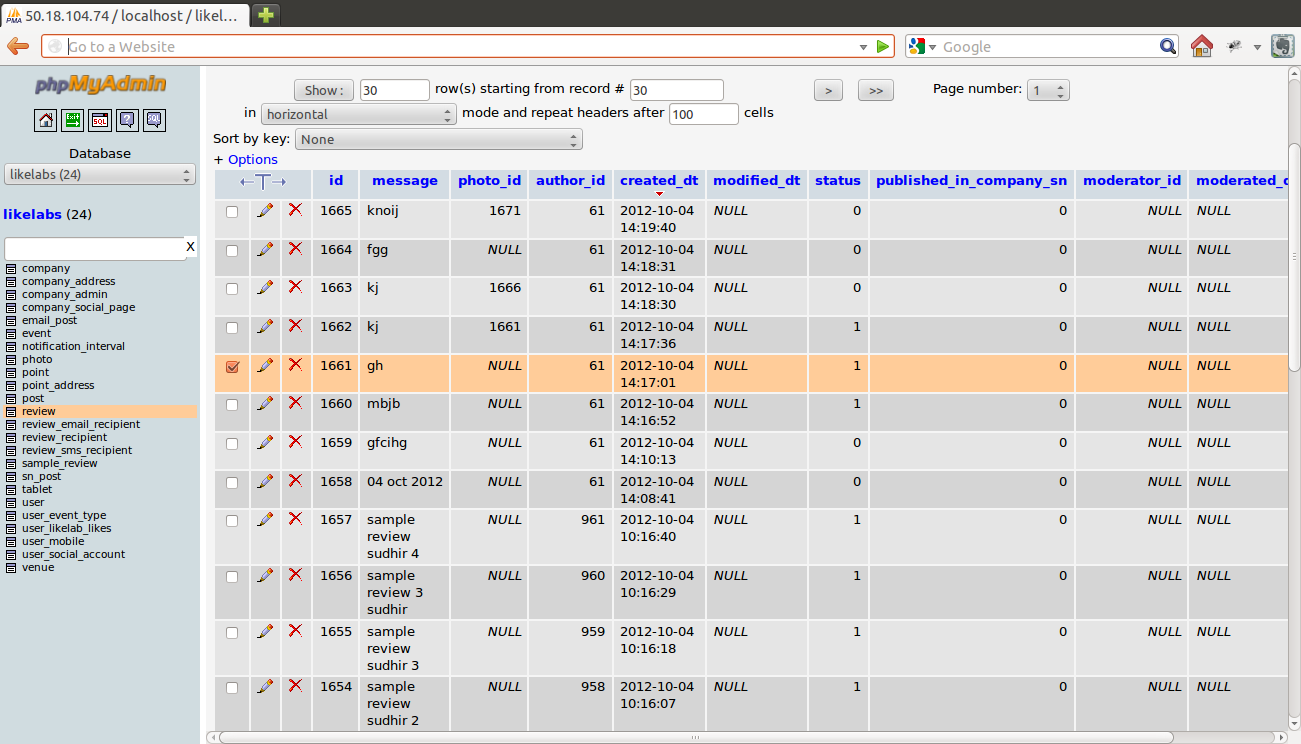1301x744 pixels.
Task: Click the phpMyAdmin Home icon in the sidebar
Action: (x=46, y=121)
